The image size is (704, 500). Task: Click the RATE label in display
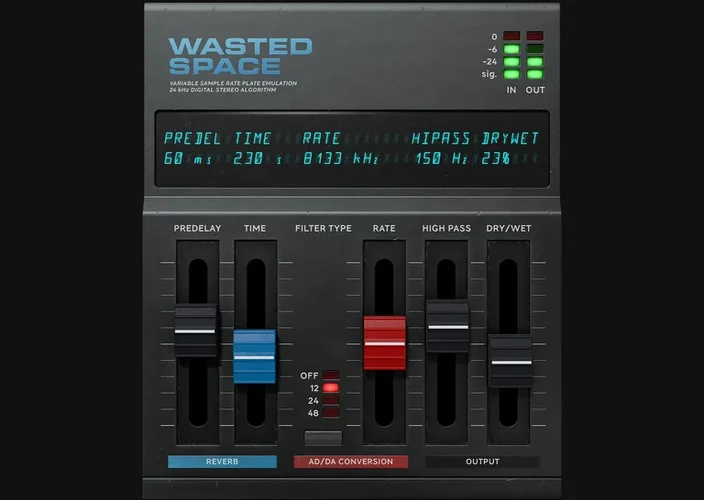[321, 138]
